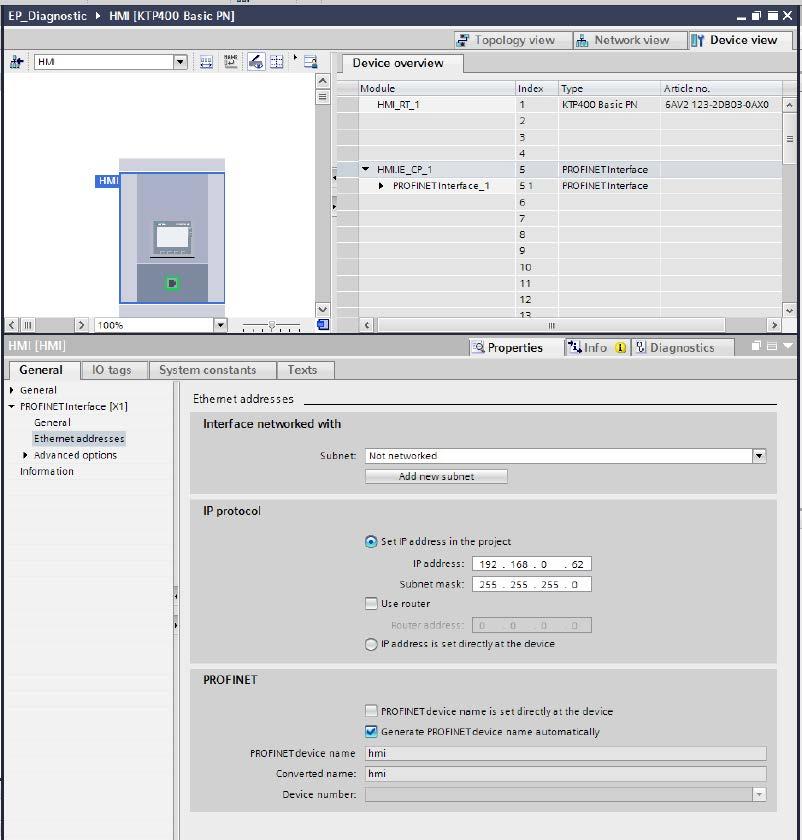The height and width of the screenshot is (840, 802).
Task: Expand the General tree node
Action: tap(12, 390)
